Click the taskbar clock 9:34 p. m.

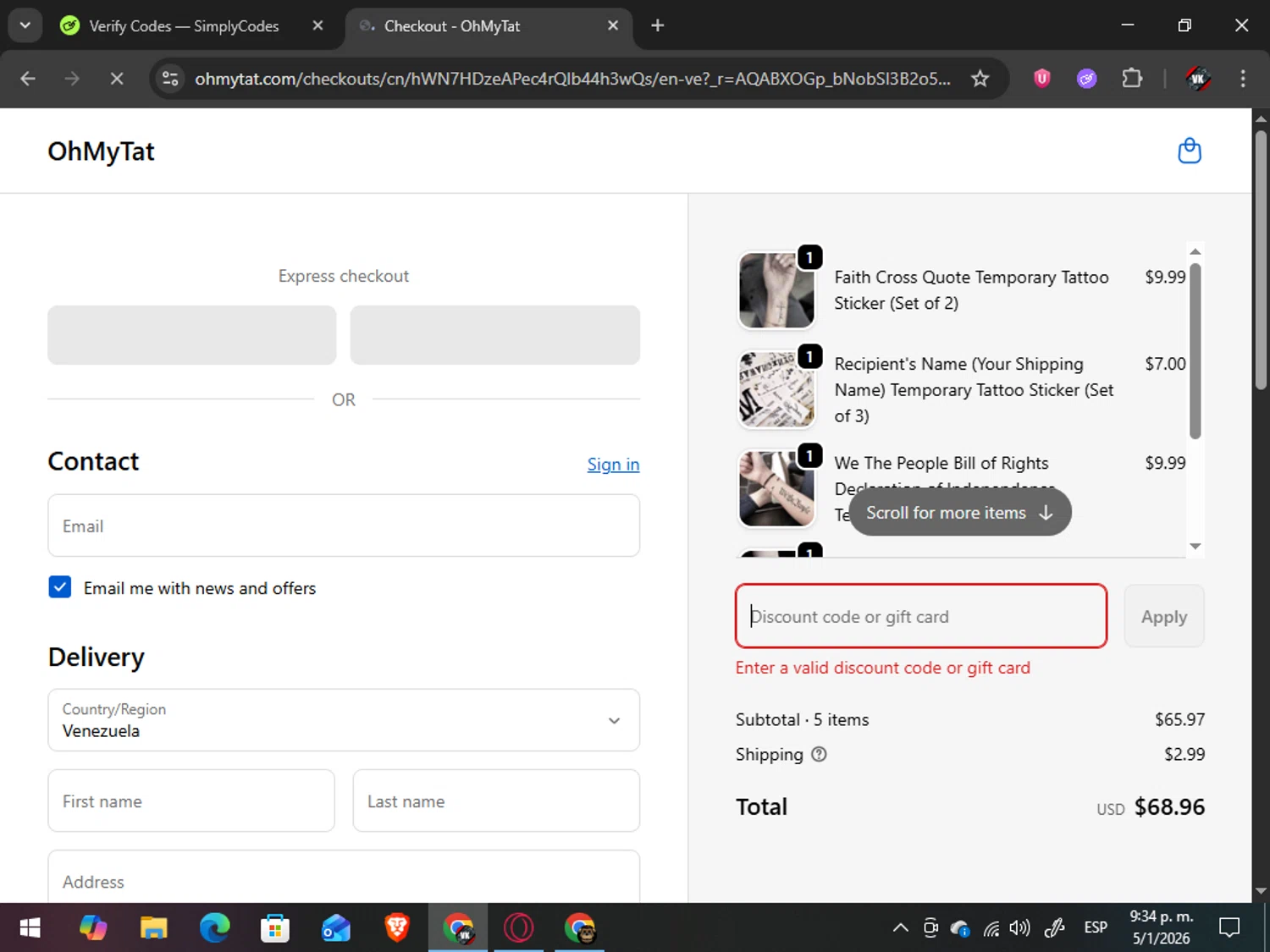(1161, 916)
